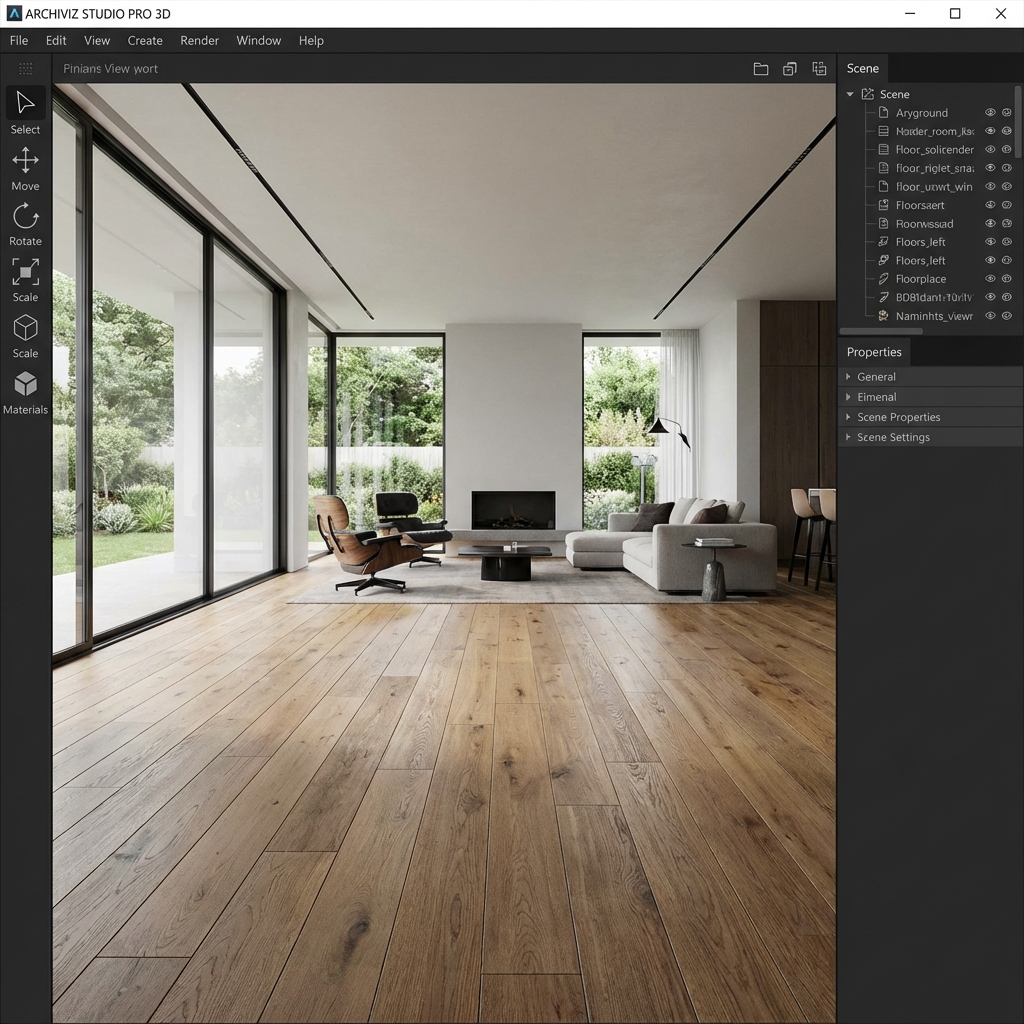
Task: Pick the Rotate tool
Action: [25, 216]
